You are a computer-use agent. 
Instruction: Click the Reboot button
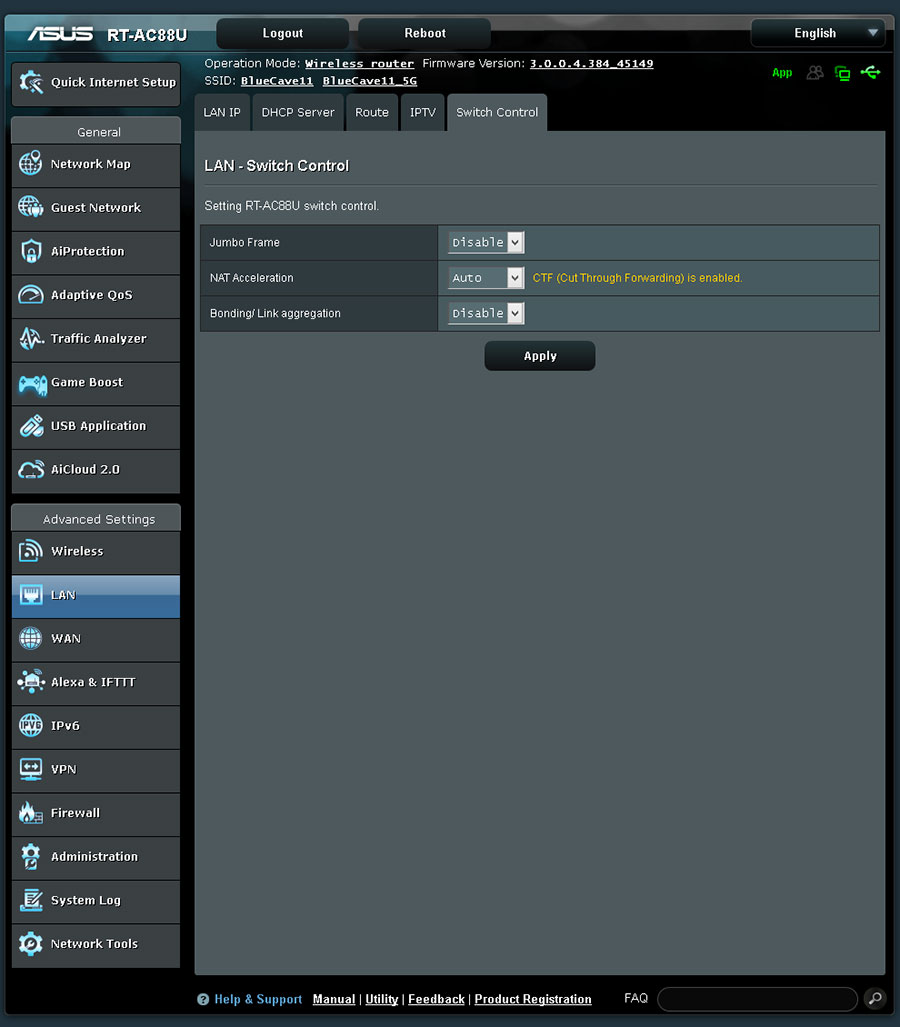coord(424,33)
